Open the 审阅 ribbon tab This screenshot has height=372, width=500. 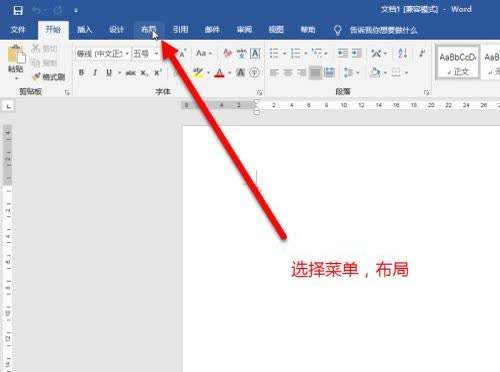244,30
